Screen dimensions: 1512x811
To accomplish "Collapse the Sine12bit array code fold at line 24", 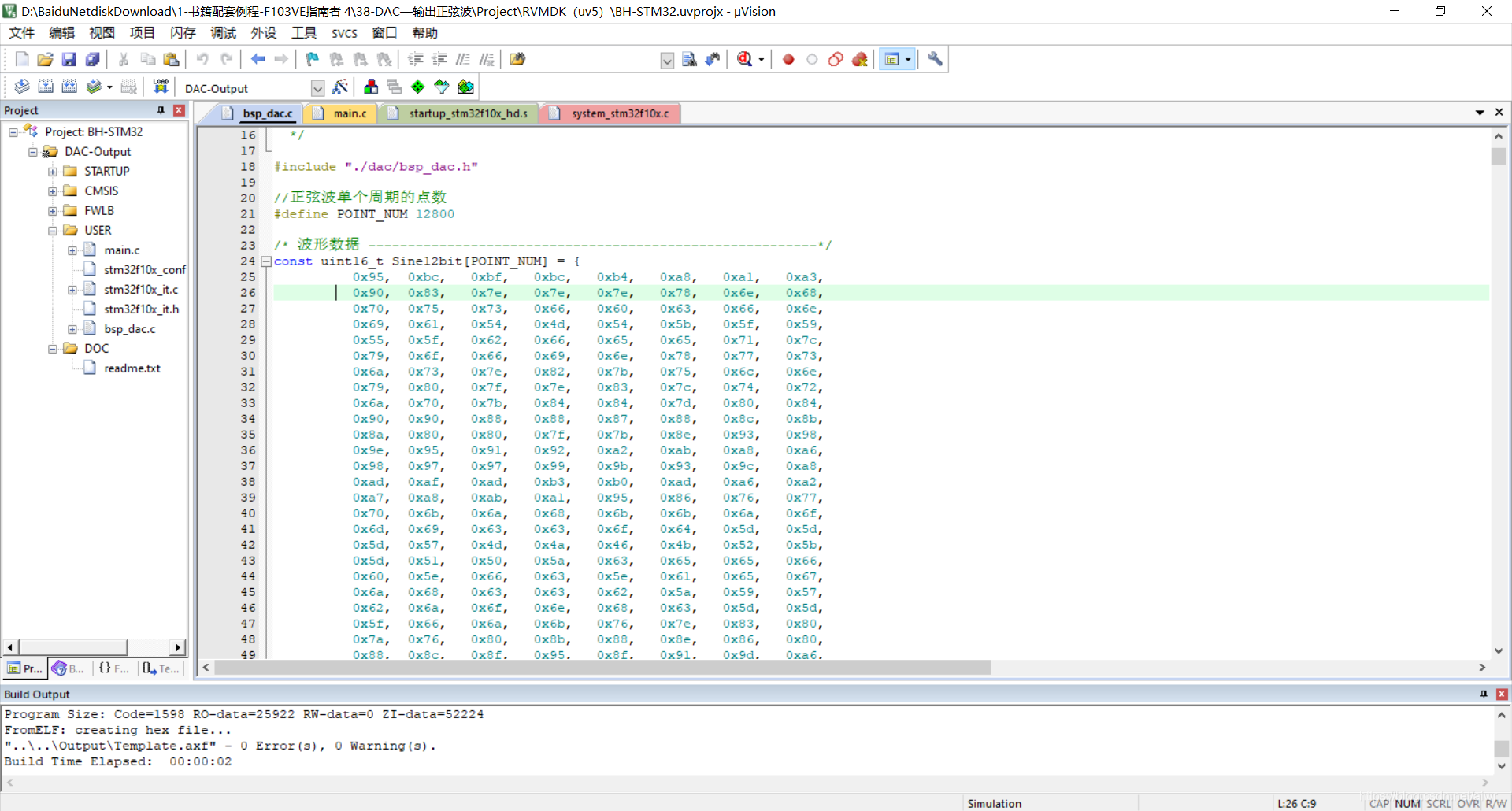I will coord(266,261).
